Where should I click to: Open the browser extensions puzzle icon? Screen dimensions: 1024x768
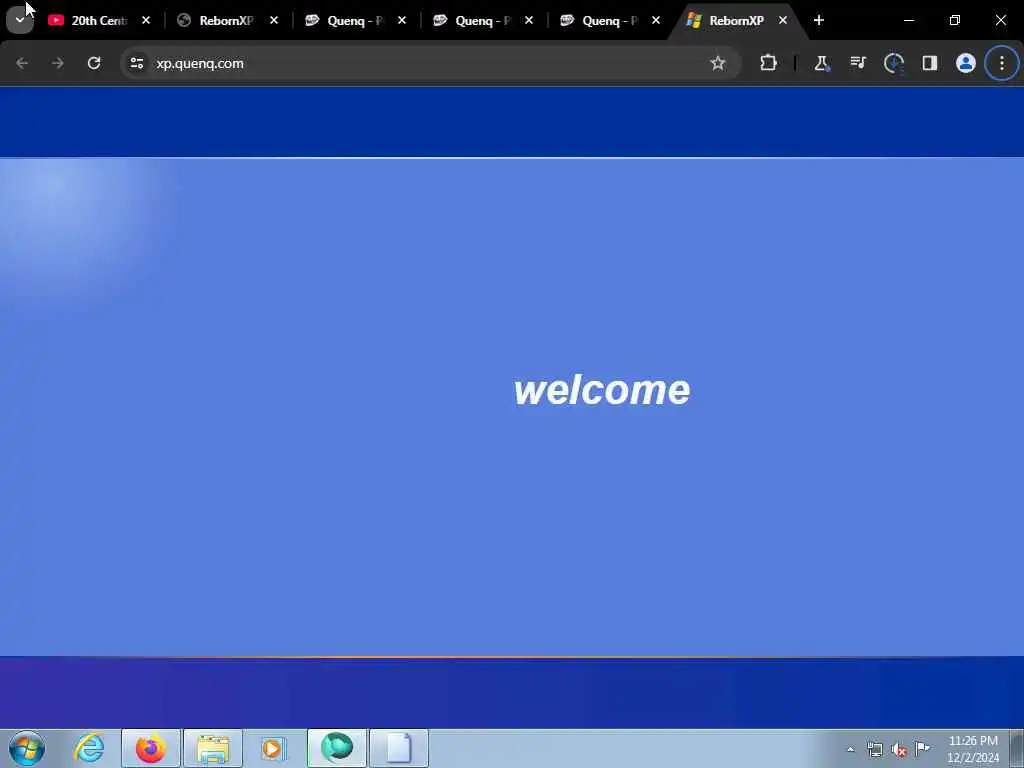[769, 63]
